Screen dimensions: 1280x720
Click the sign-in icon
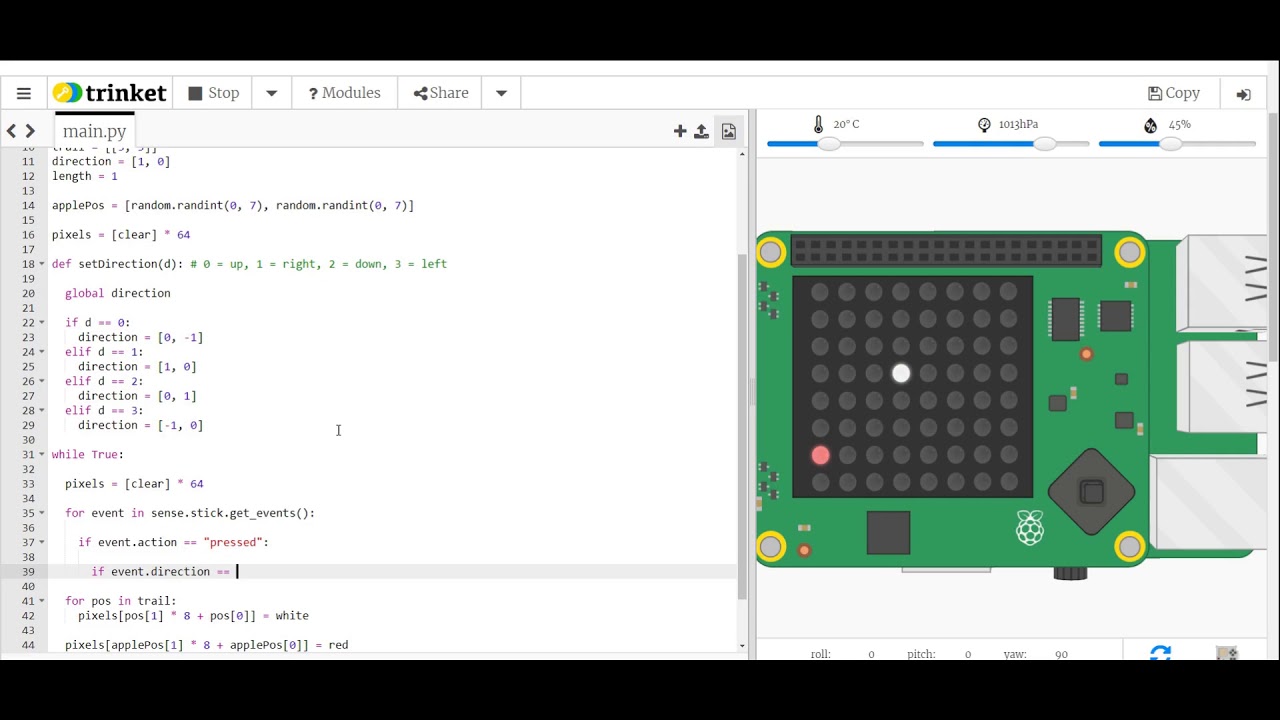[1243, 94]
